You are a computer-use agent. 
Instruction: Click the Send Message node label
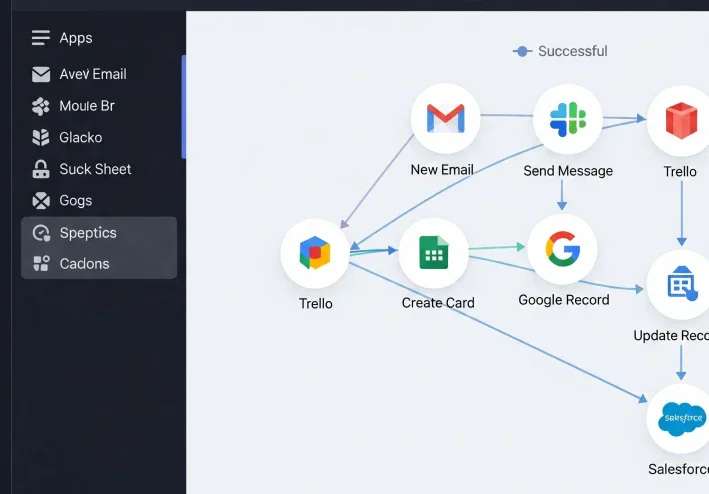568,171
